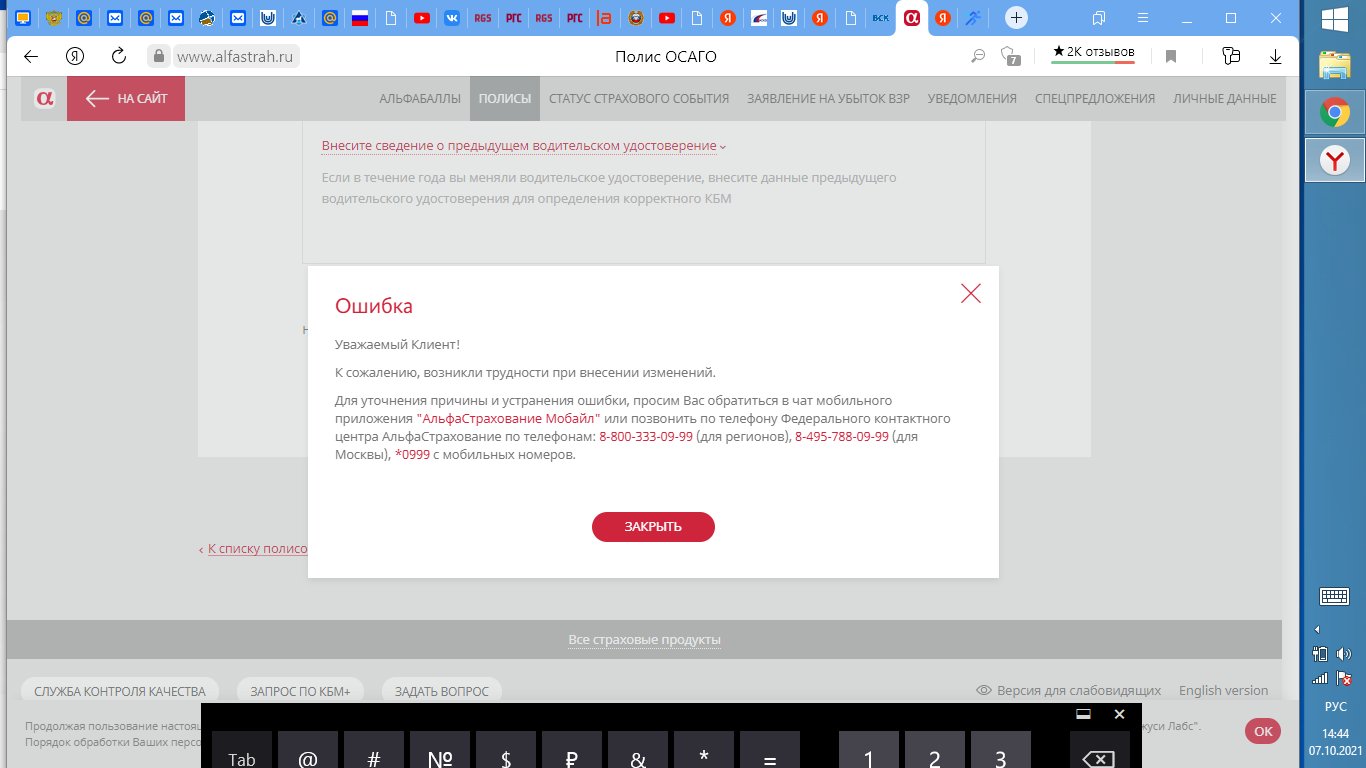This screenshot has height=768, width=1366.
Task: Reload the page with the refresh icon
Action: (118, 57)
